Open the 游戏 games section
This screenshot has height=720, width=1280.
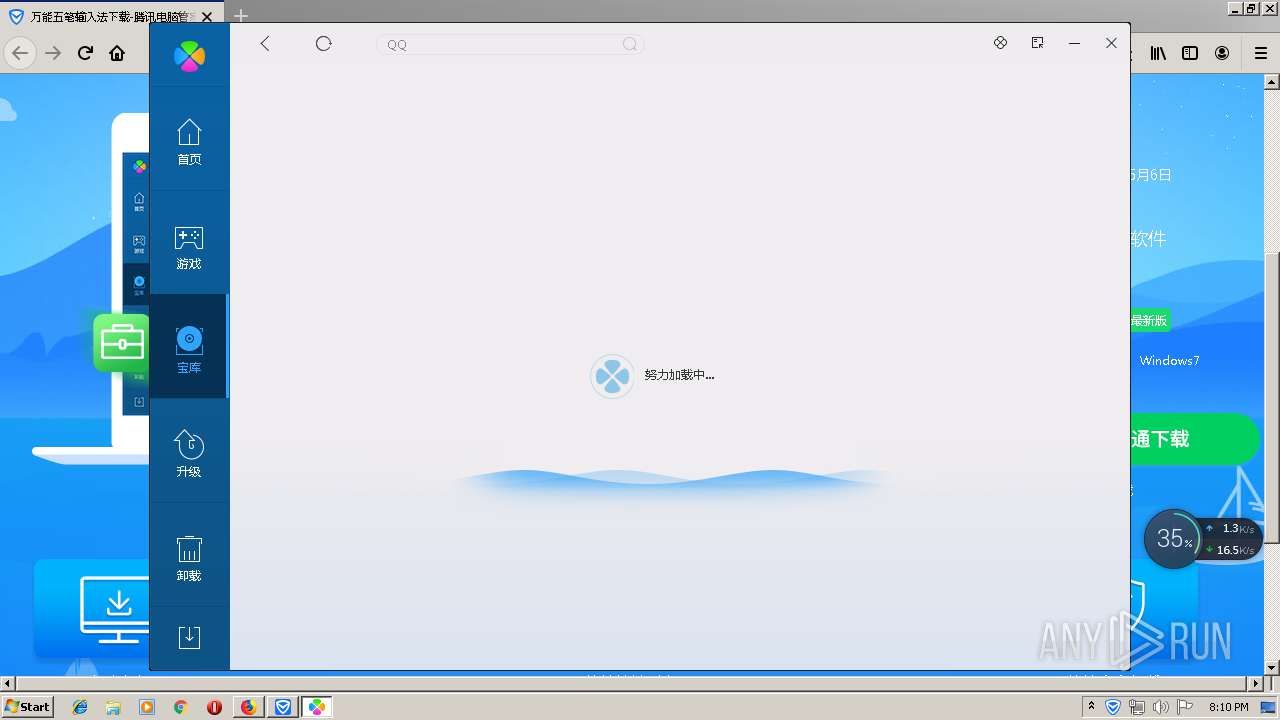pyautogui.click(x=189, y=246)
